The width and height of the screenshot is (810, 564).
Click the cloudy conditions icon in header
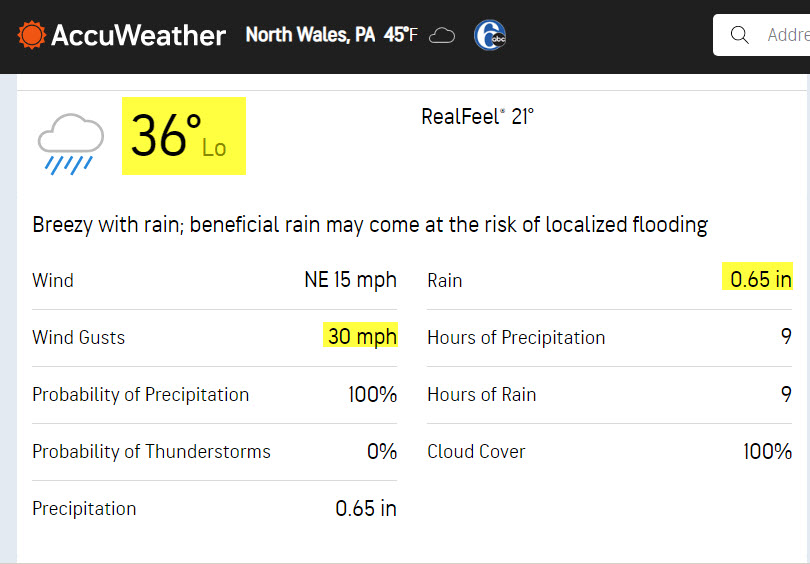[x=442, y=36]
